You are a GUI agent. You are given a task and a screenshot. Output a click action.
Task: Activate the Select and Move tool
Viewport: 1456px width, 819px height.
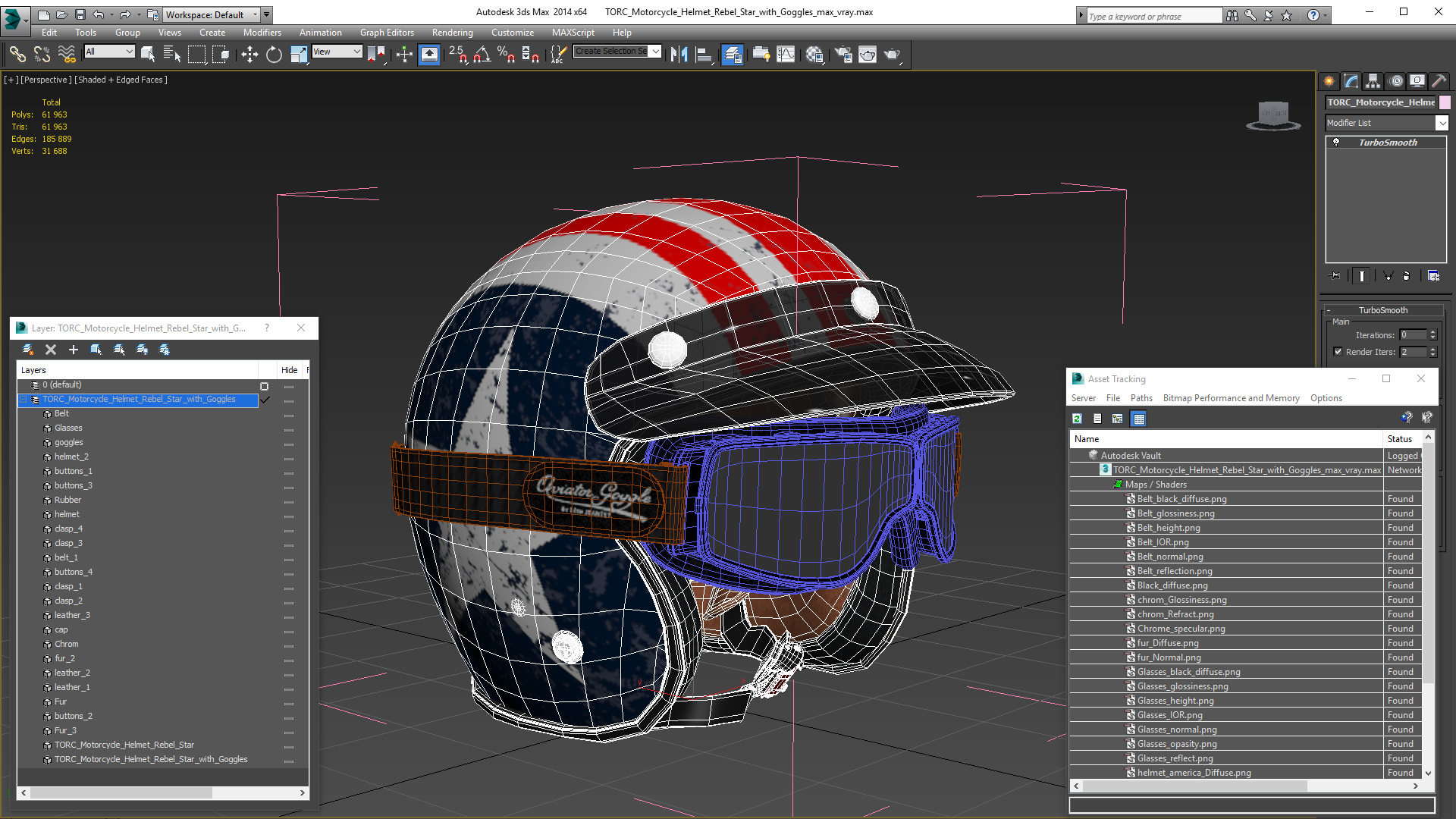249,54
